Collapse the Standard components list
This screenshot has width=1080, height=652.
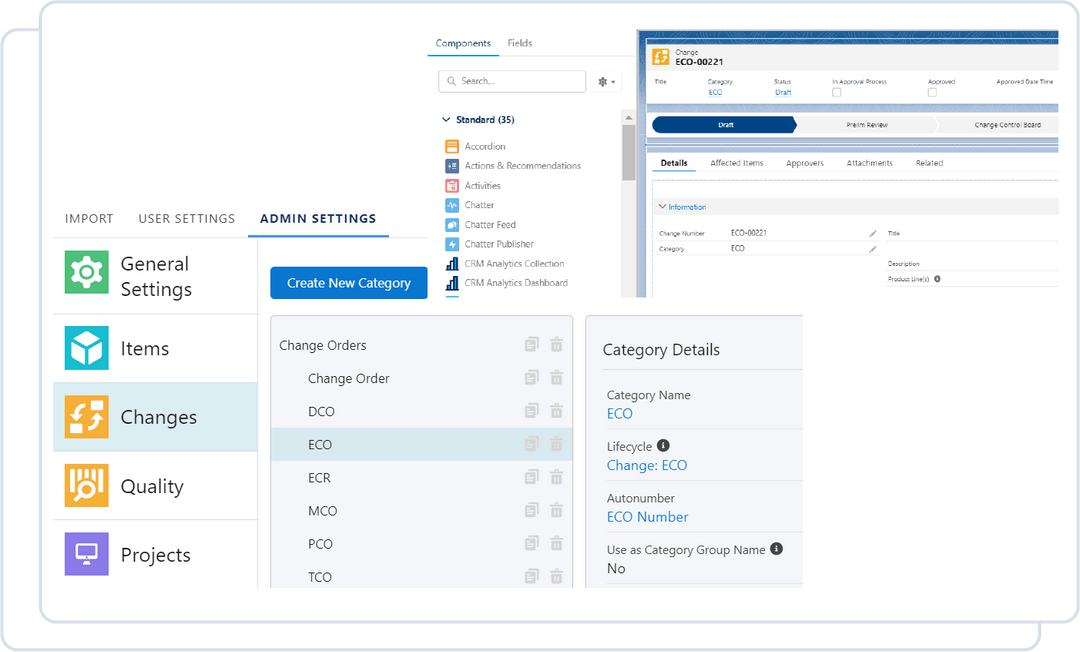click(x=445, y=119)
